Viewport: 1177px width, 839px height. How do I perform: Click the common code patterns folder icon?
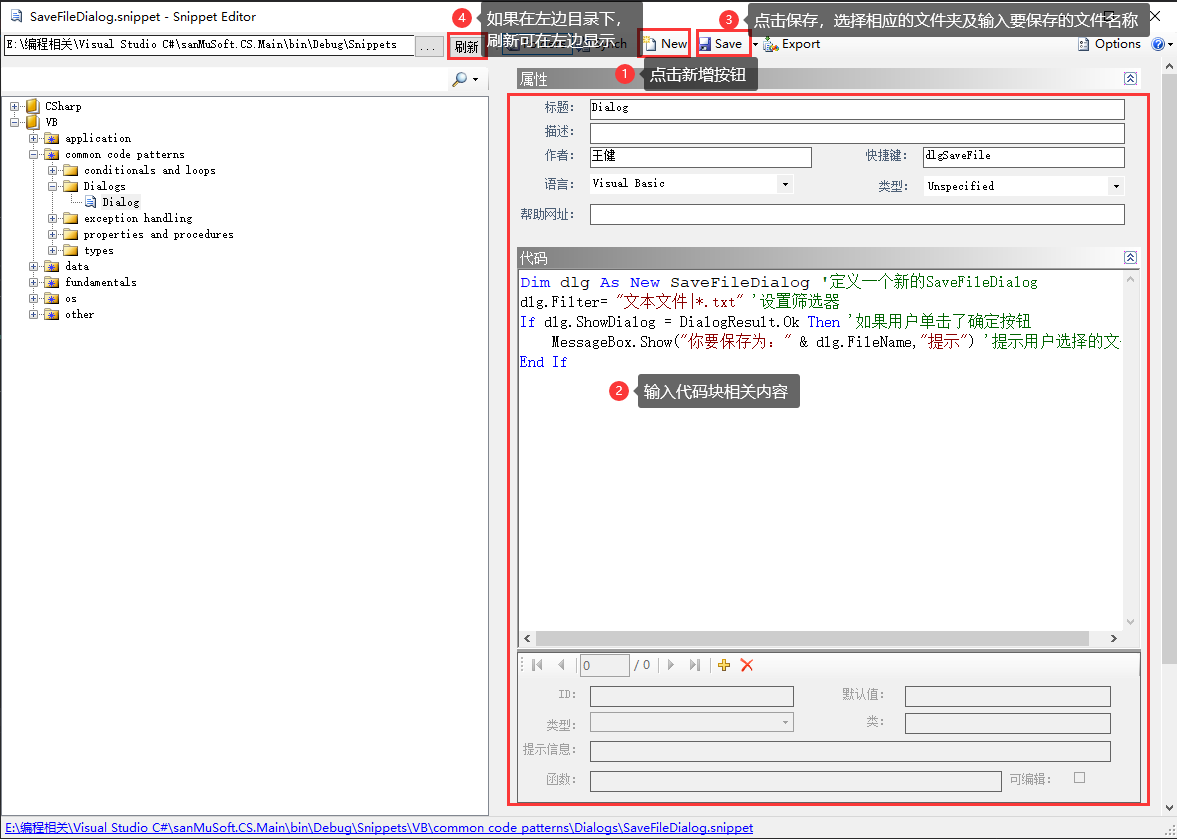point(52,155)
